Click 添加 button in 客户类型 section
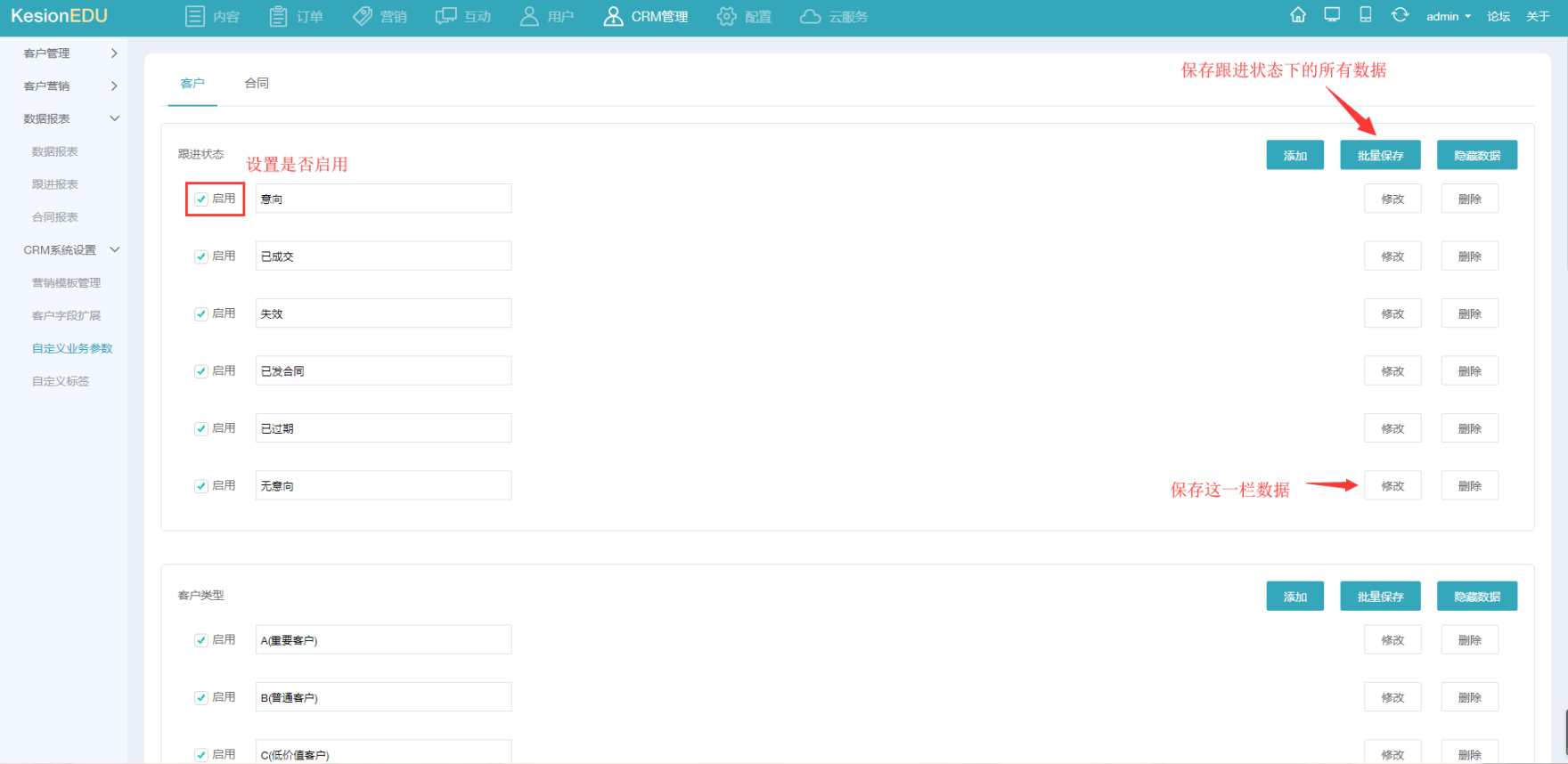The image size is (1568, 764). tap(1295, 597)
